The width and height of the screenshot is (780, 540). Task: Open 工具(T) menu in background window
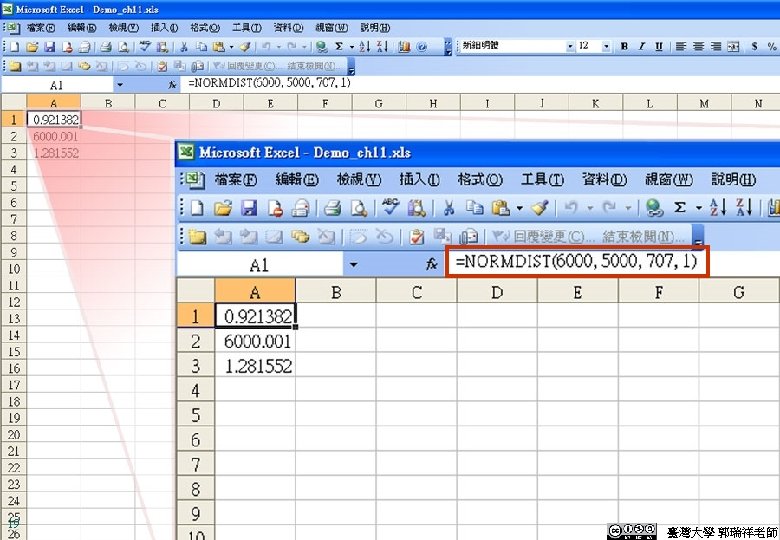pos(247,28)
